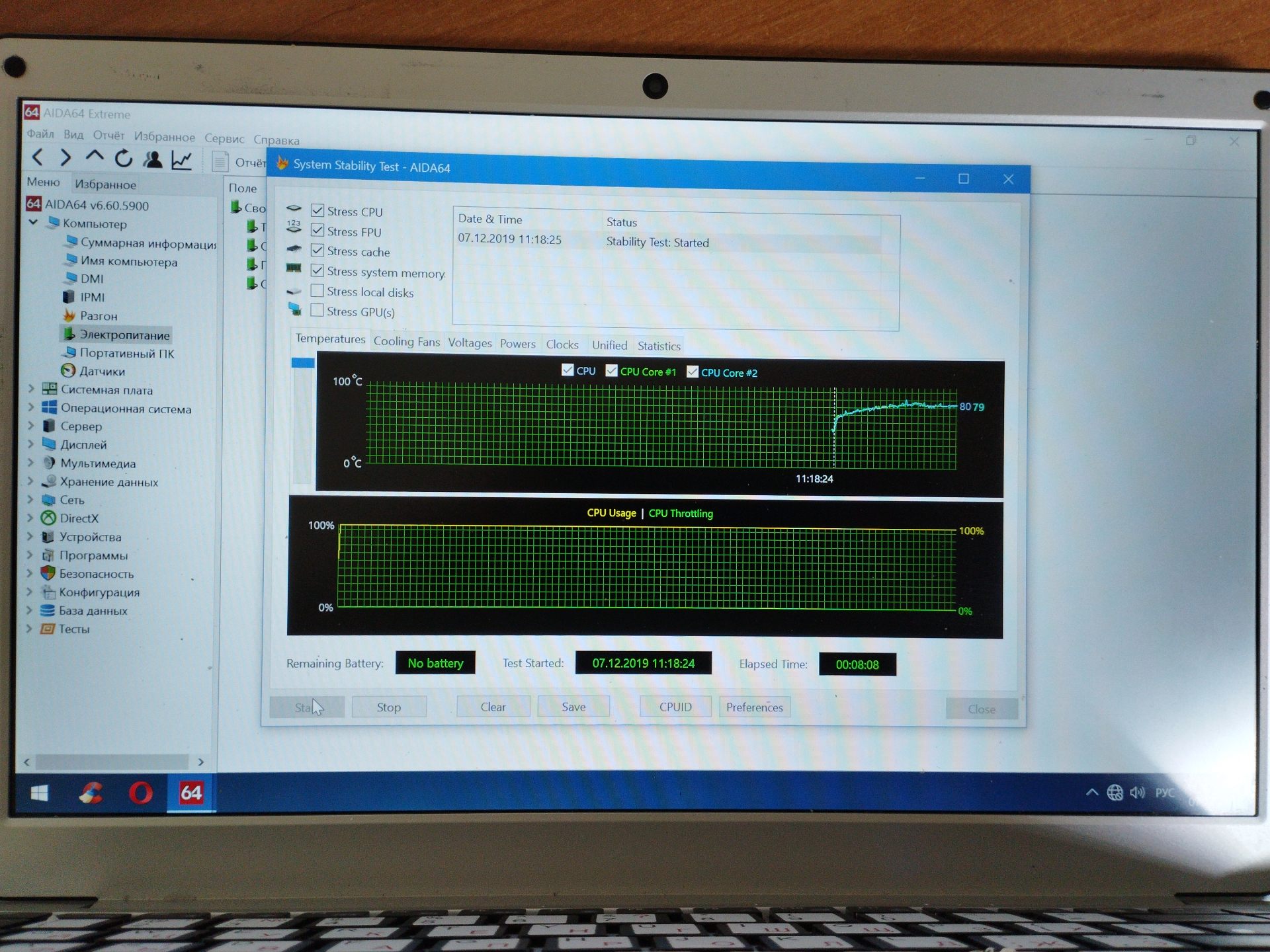Screen dimensions: 1270x952
Task: Expand Системная плата node
Action: (30, 389)
